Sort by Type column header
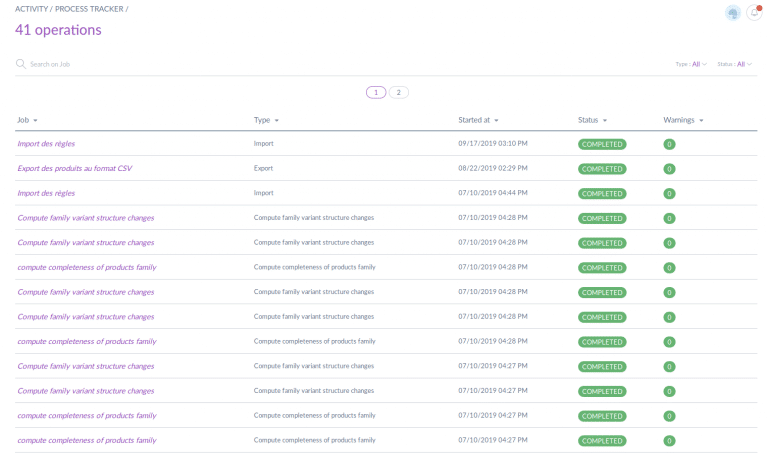 click(x=265, y=120)
